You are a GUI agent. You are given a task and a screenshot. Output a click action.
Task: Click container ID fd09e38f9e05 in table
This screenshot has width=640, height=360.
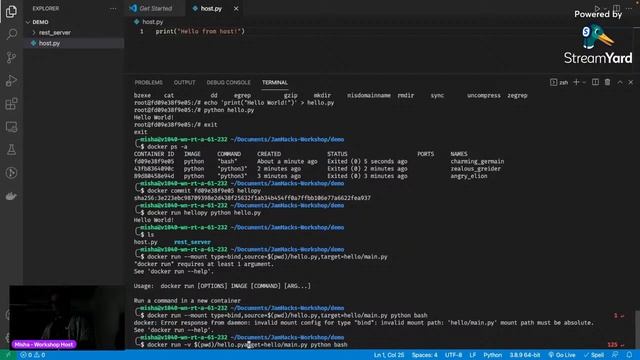tap(154, 162)
